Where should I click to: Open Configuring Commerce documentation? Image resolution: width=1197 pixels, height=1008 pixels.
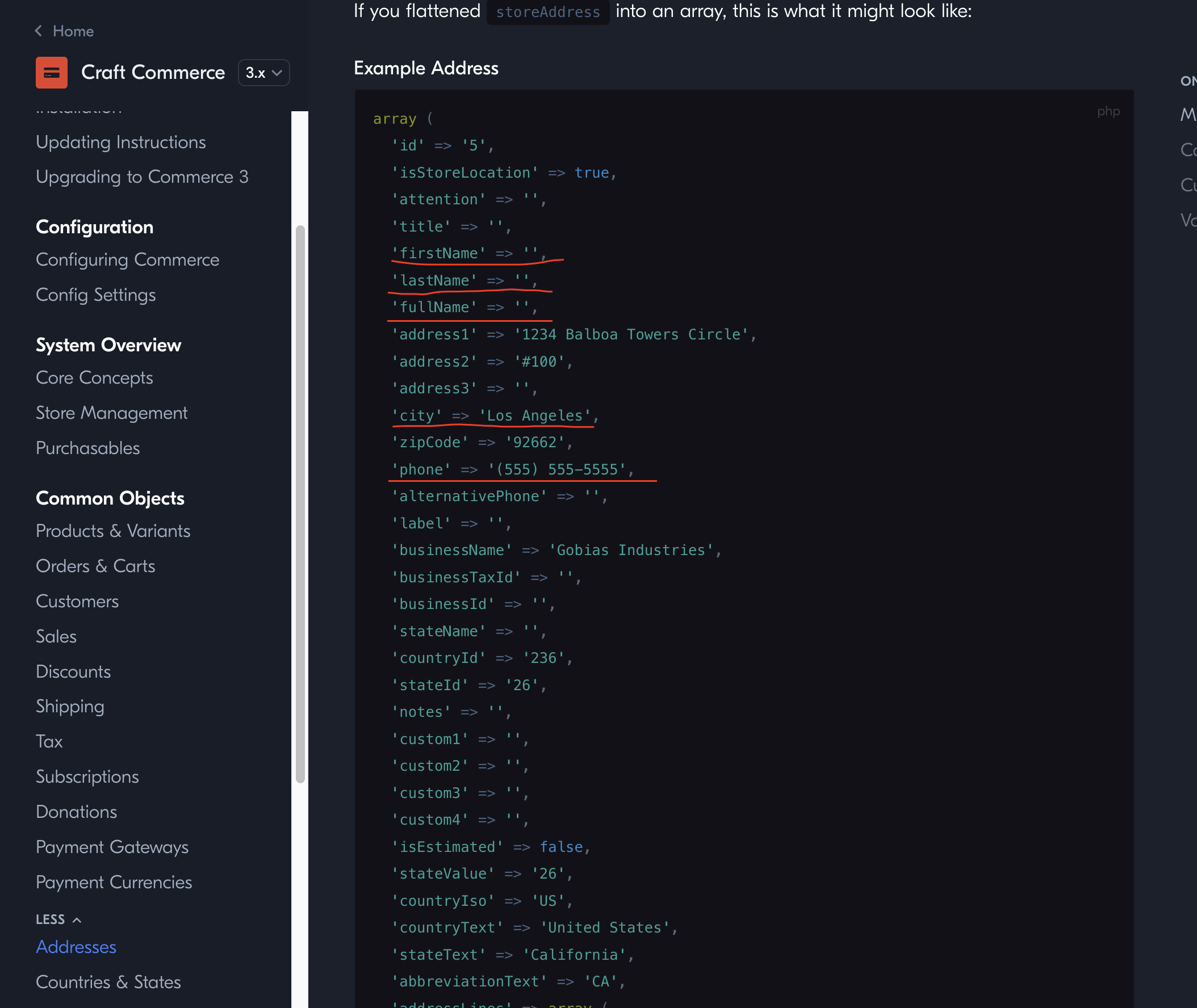point(127,259)
